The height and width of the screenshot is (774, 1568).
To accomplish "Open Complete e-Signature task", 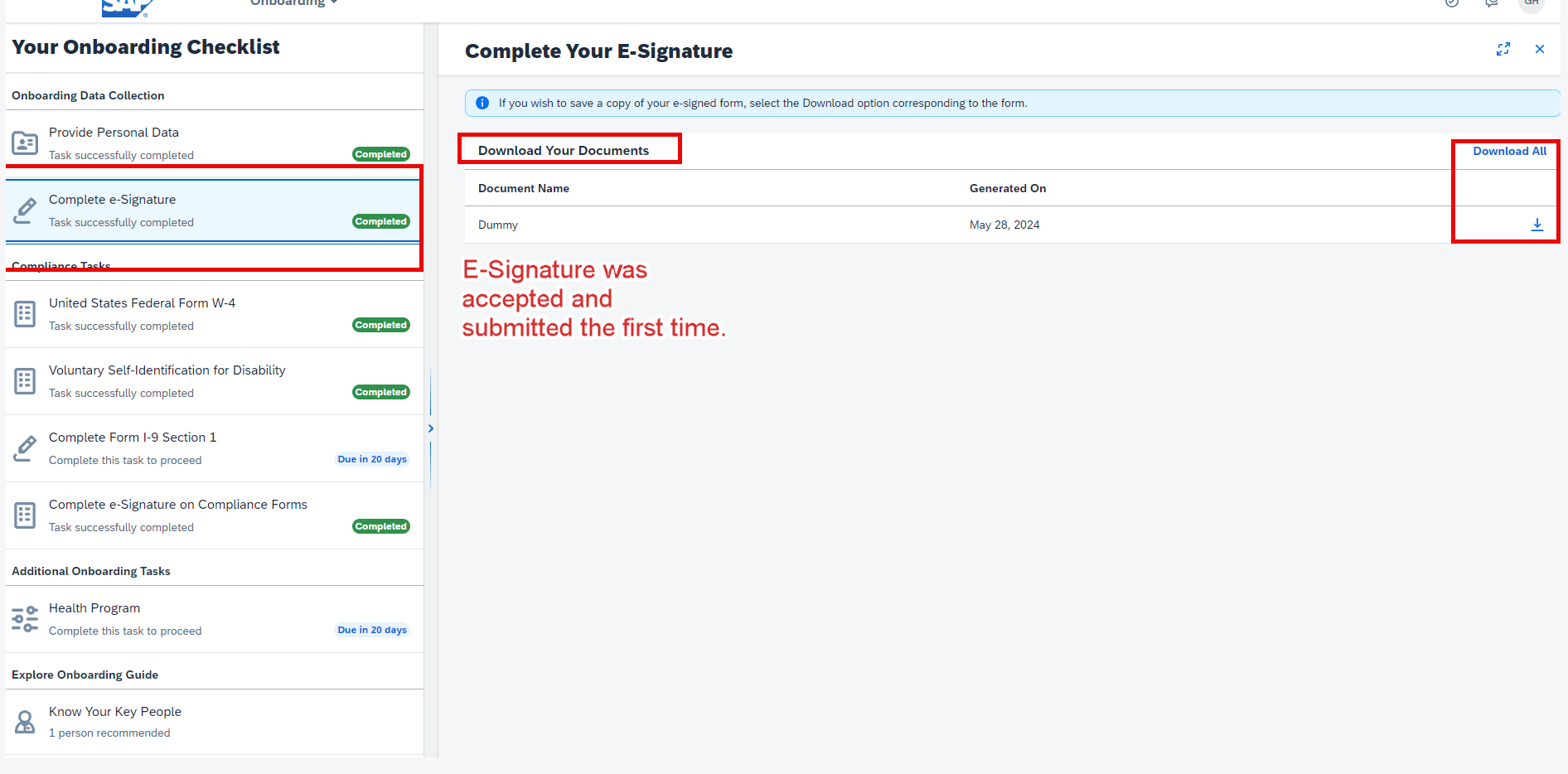I will coord(214,210).
